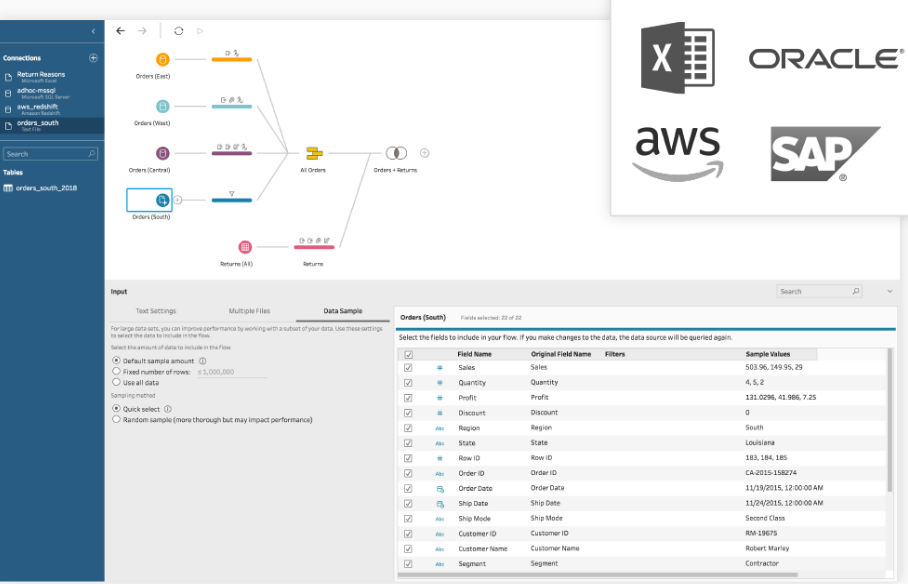Click inside the Connections search field
The width and height of the screenshot is (908, 584).
pos(48,153)
